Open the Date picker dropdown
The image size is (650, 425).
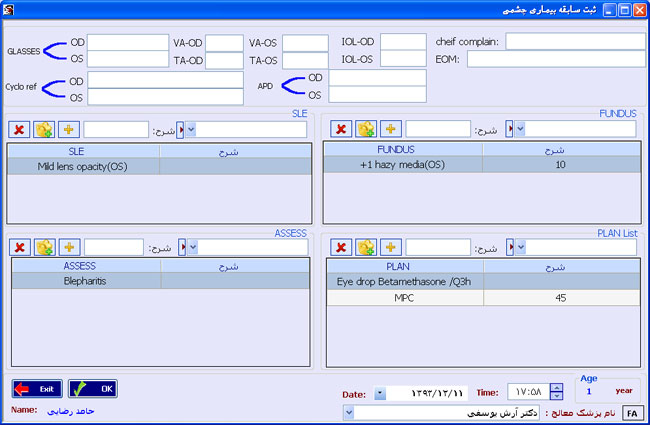[x=380, y=393]
